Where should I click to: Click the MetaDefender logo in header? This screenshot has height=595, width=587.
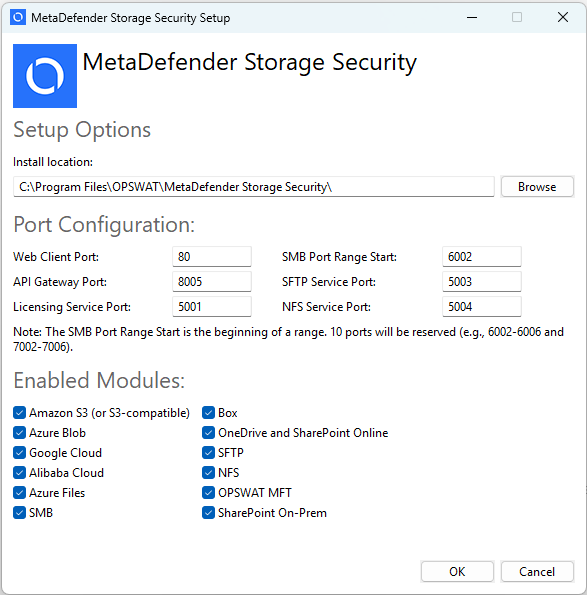[x=45, y=76]
